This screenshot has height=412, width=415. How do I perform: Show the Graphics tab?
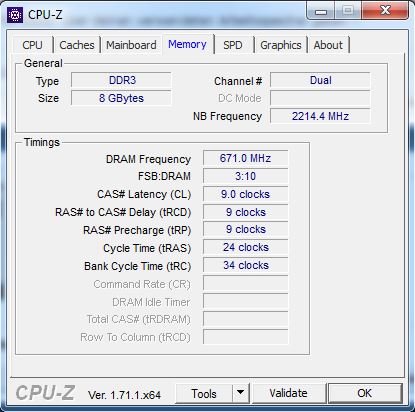click(x=281, y=45)
